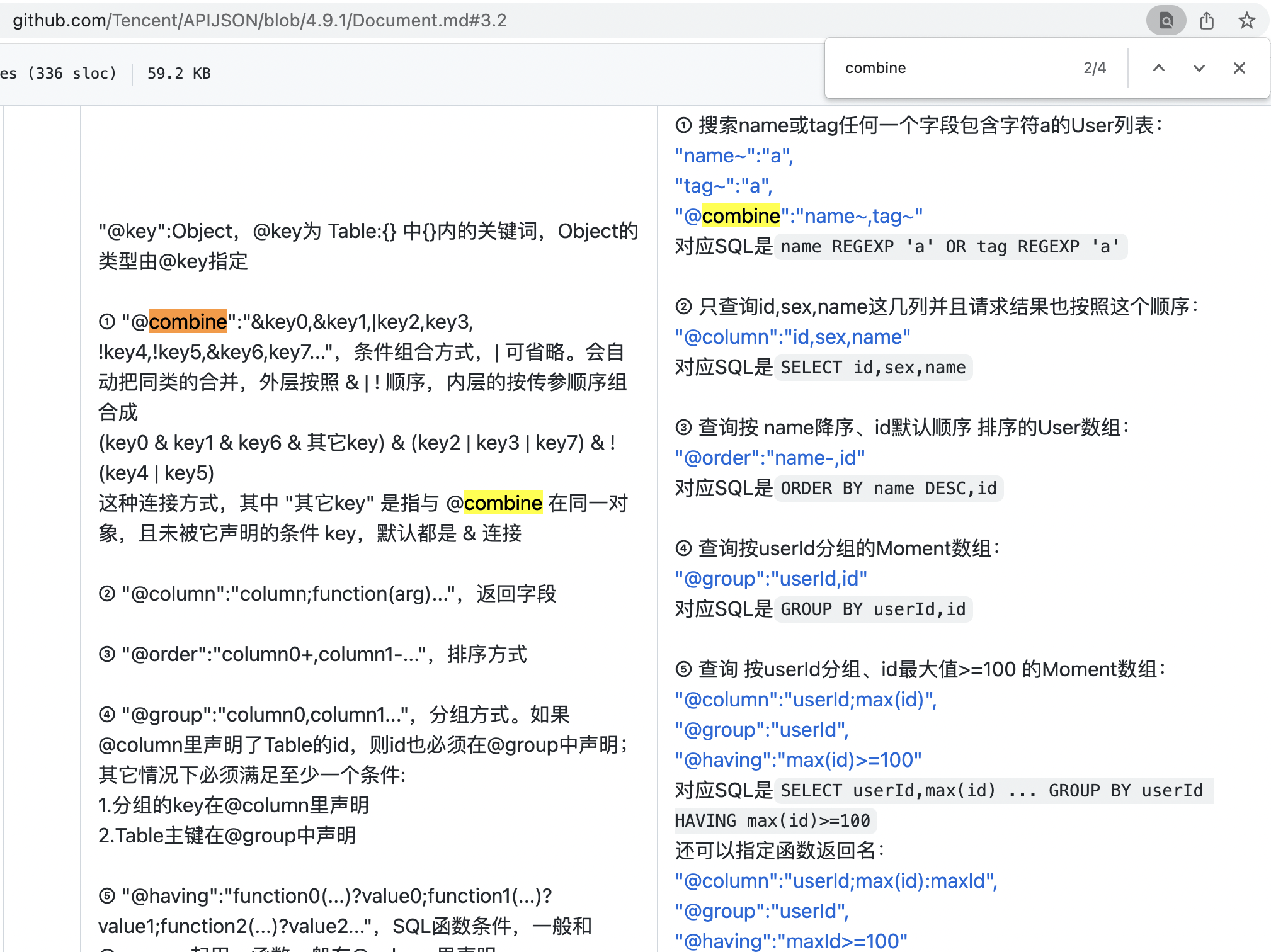The width and height of the screenshot is (1271, 952).
Task: Open the "@column":"id,sex,name" link
Action: [x=792, y=337]
